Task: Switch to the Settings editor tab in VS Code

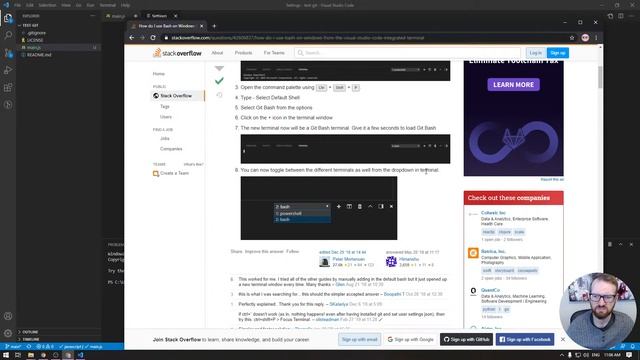Action: click(x=159, y=16)
